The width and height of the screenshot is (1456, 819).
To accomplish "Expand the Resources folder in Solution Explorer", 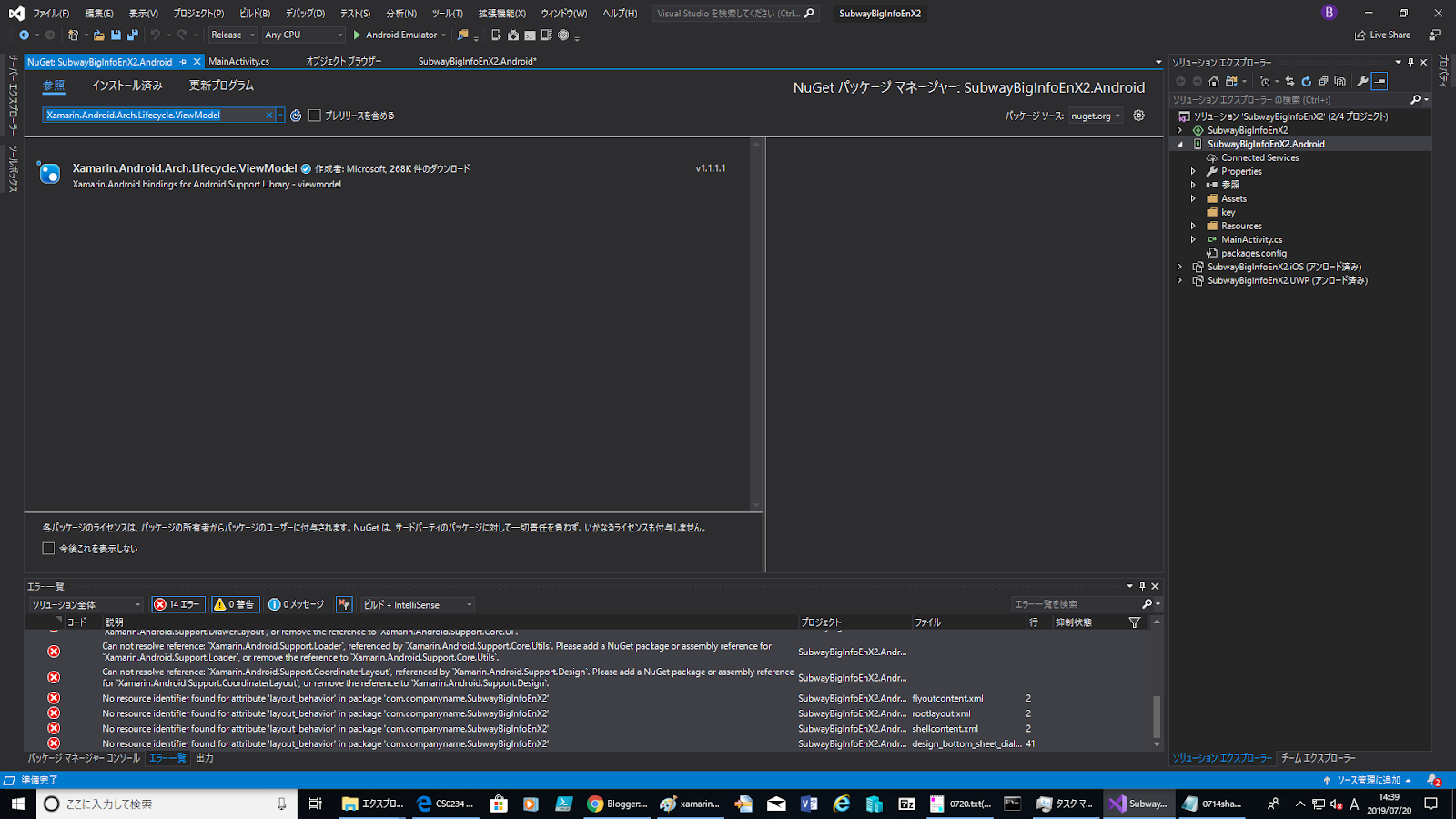I will click(1194, 226).
